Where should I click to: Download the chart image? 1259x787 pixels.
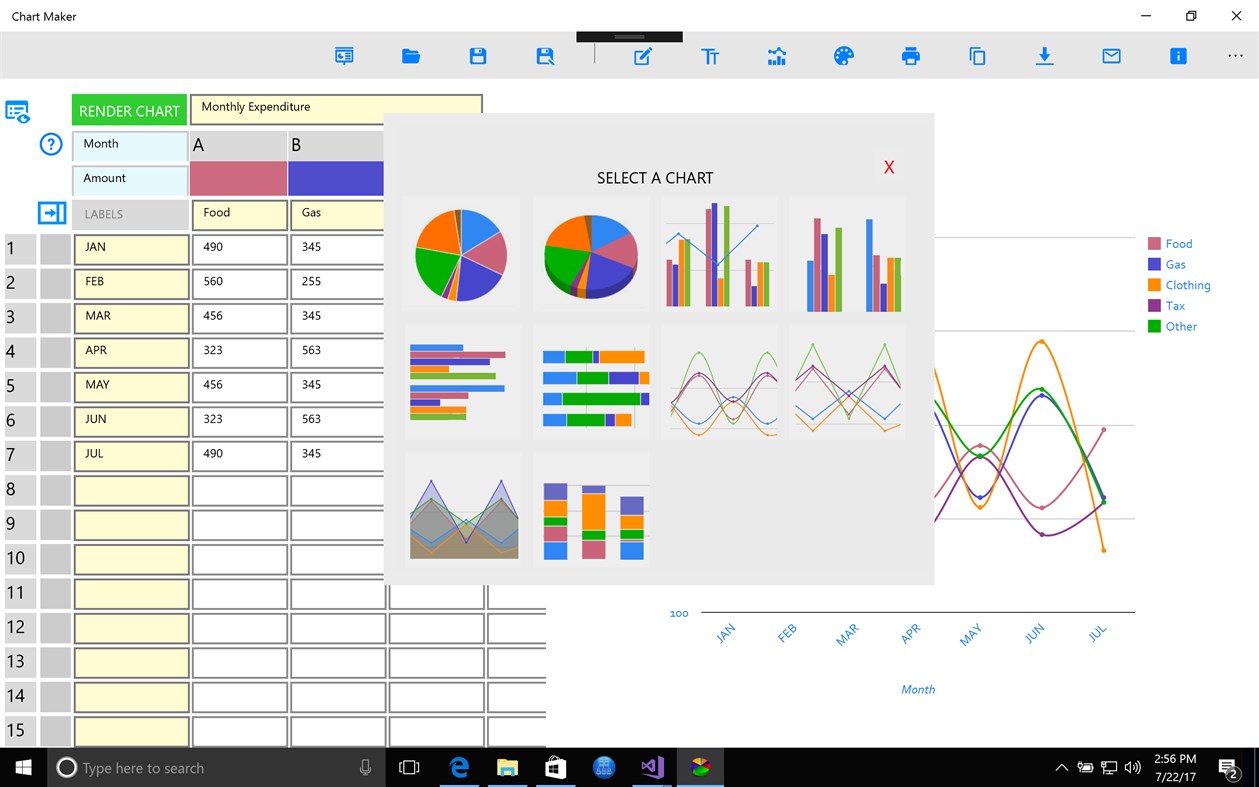click(x=1044, y=56)
